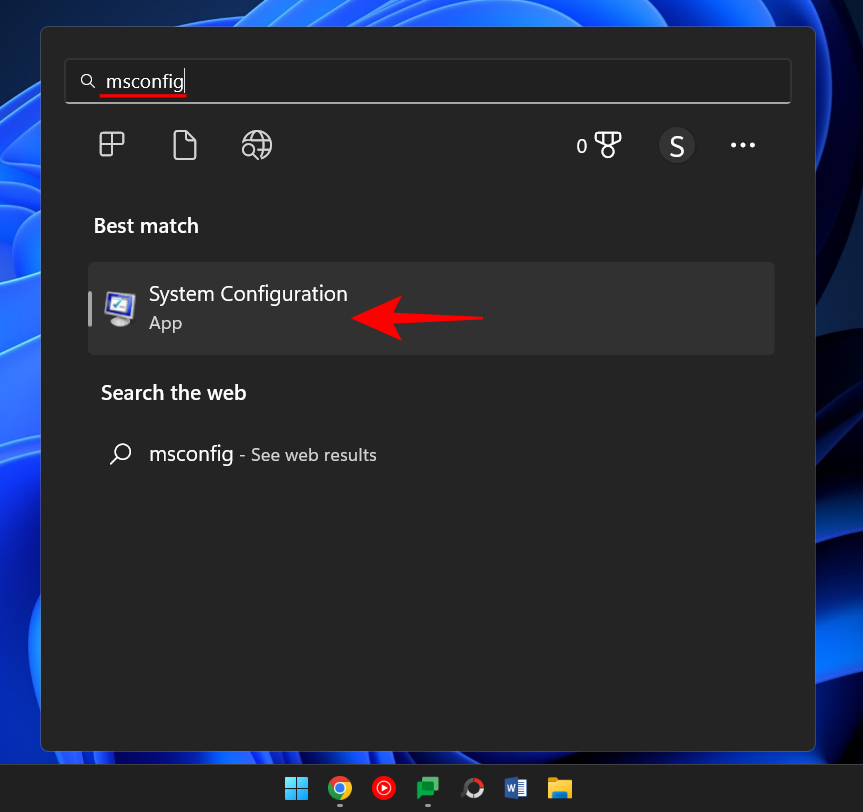Open the ellipsis more options menu
This screenshot has width=863, height=812.
743,145
